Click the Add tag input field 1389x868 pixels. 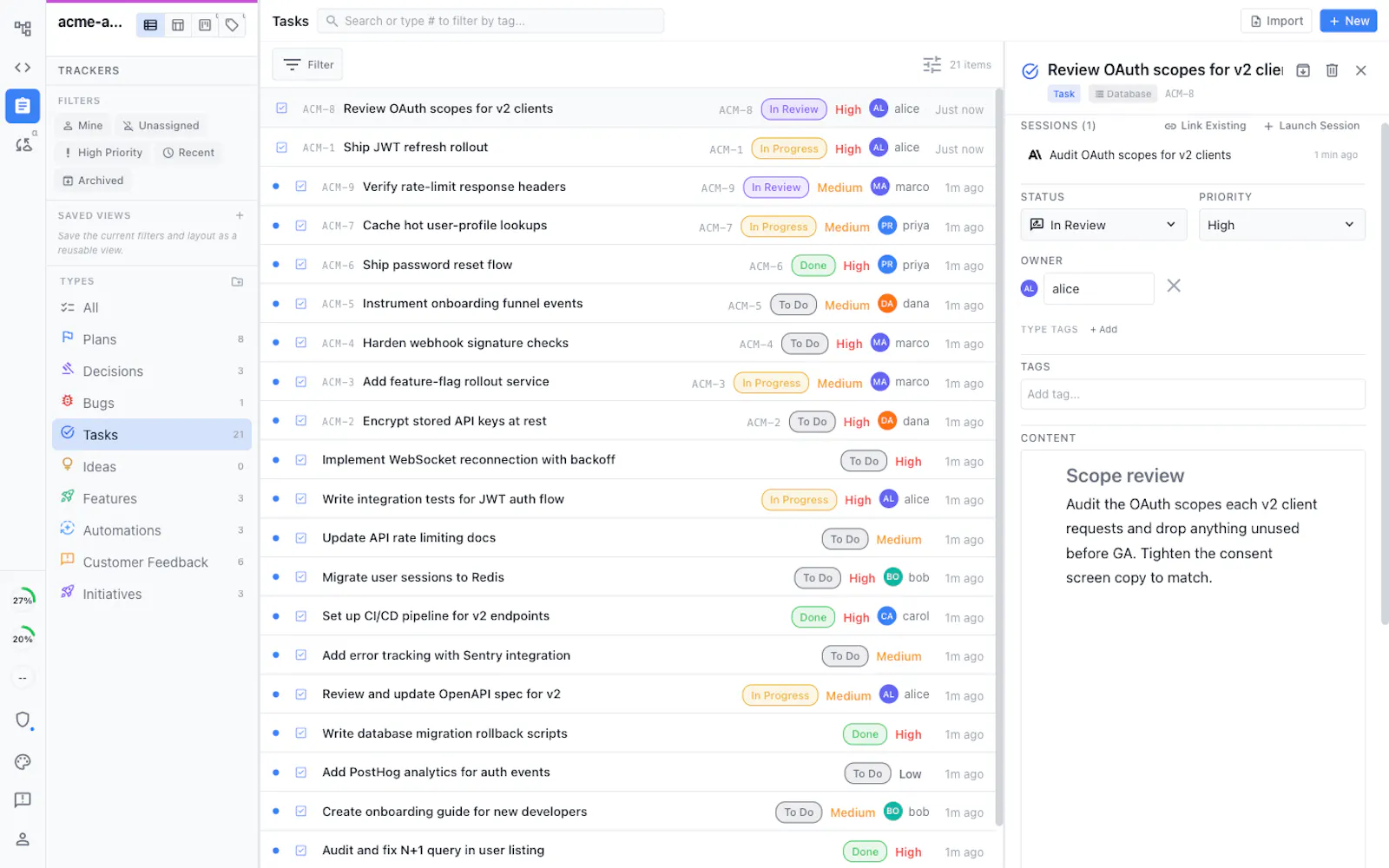coord(1193,394)
